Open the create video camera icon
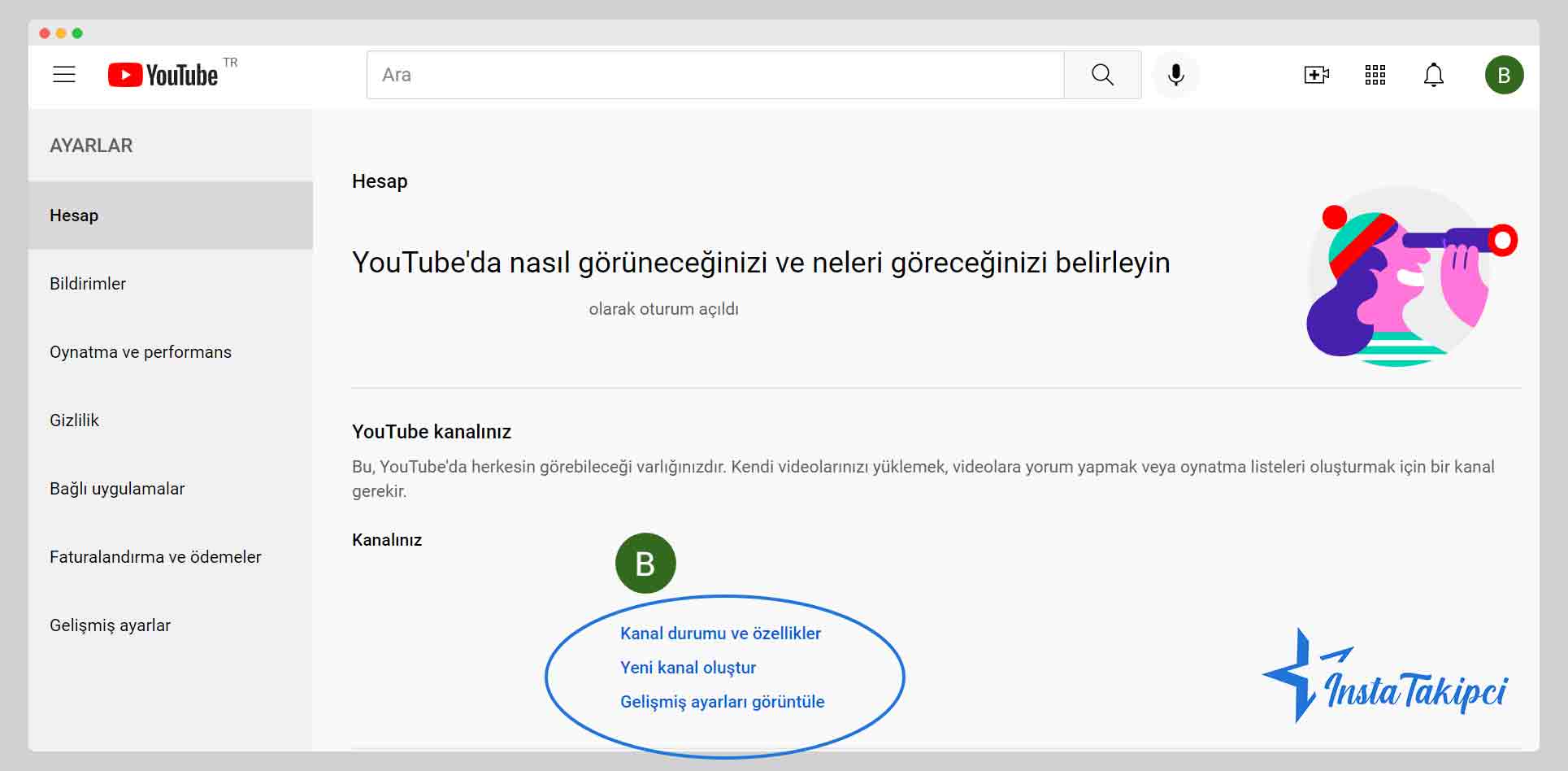 click(x=1316, y=75)
